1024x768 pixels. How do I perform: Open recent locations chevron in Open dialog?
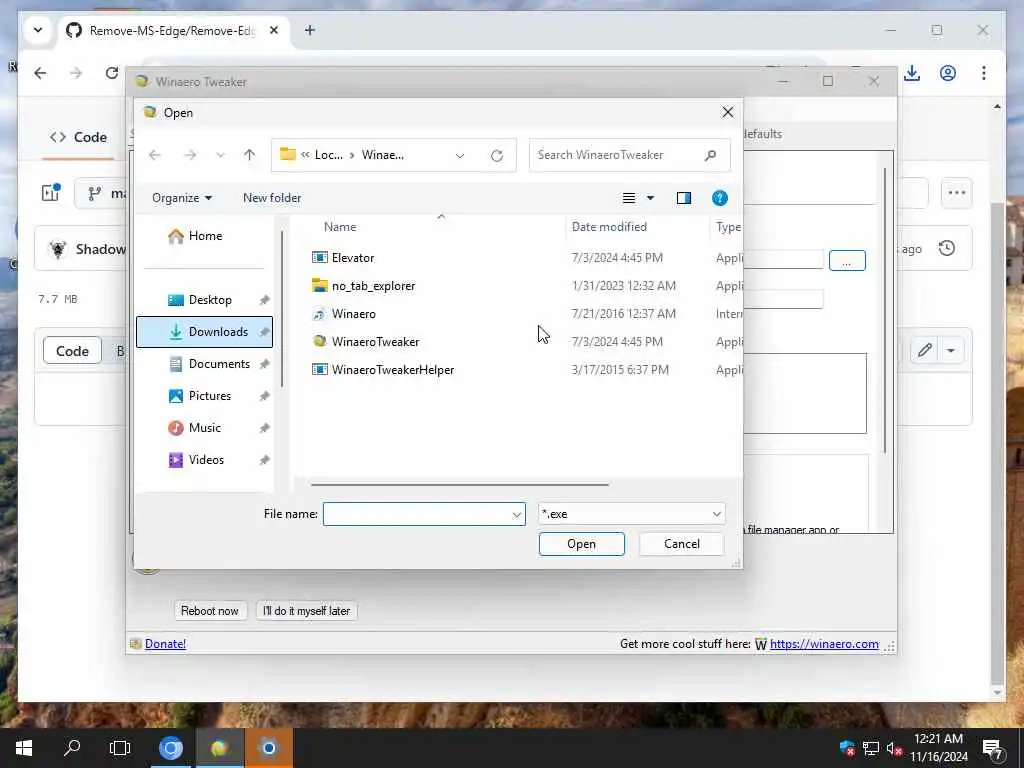pyautogui.click(x=220, y=155)
